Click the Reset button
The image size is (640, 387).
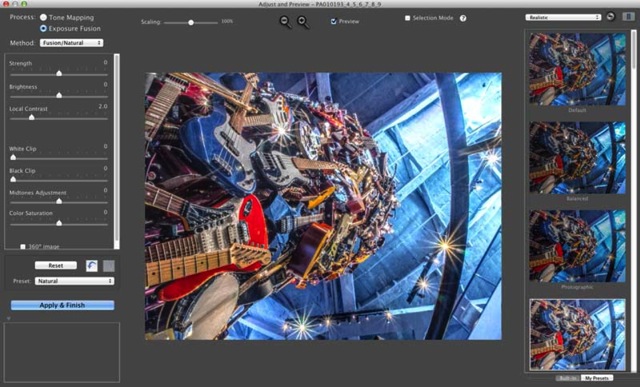(56, 265)
